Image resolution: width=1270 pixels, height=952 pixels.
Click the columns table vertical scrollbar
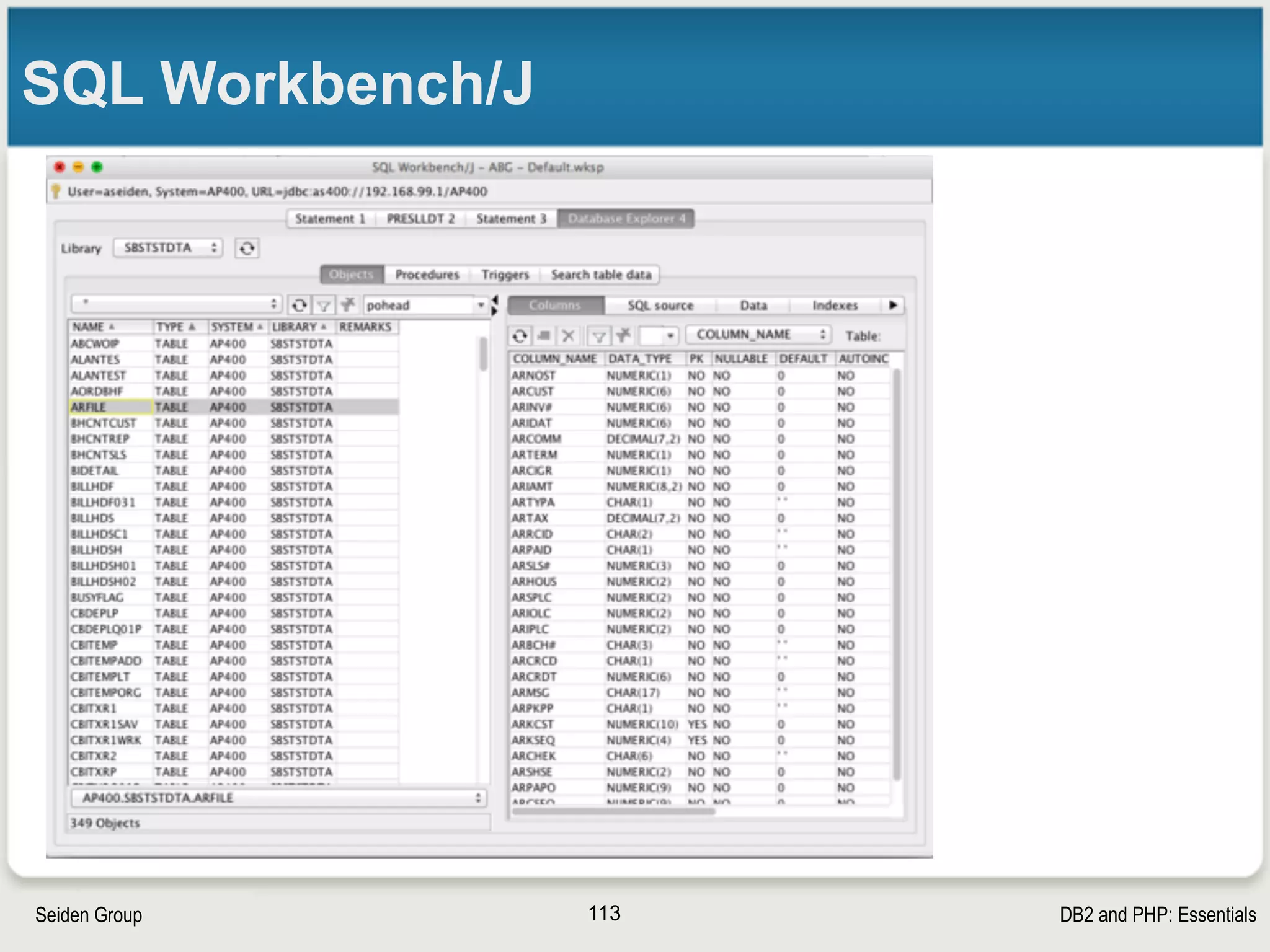[896, 573]
